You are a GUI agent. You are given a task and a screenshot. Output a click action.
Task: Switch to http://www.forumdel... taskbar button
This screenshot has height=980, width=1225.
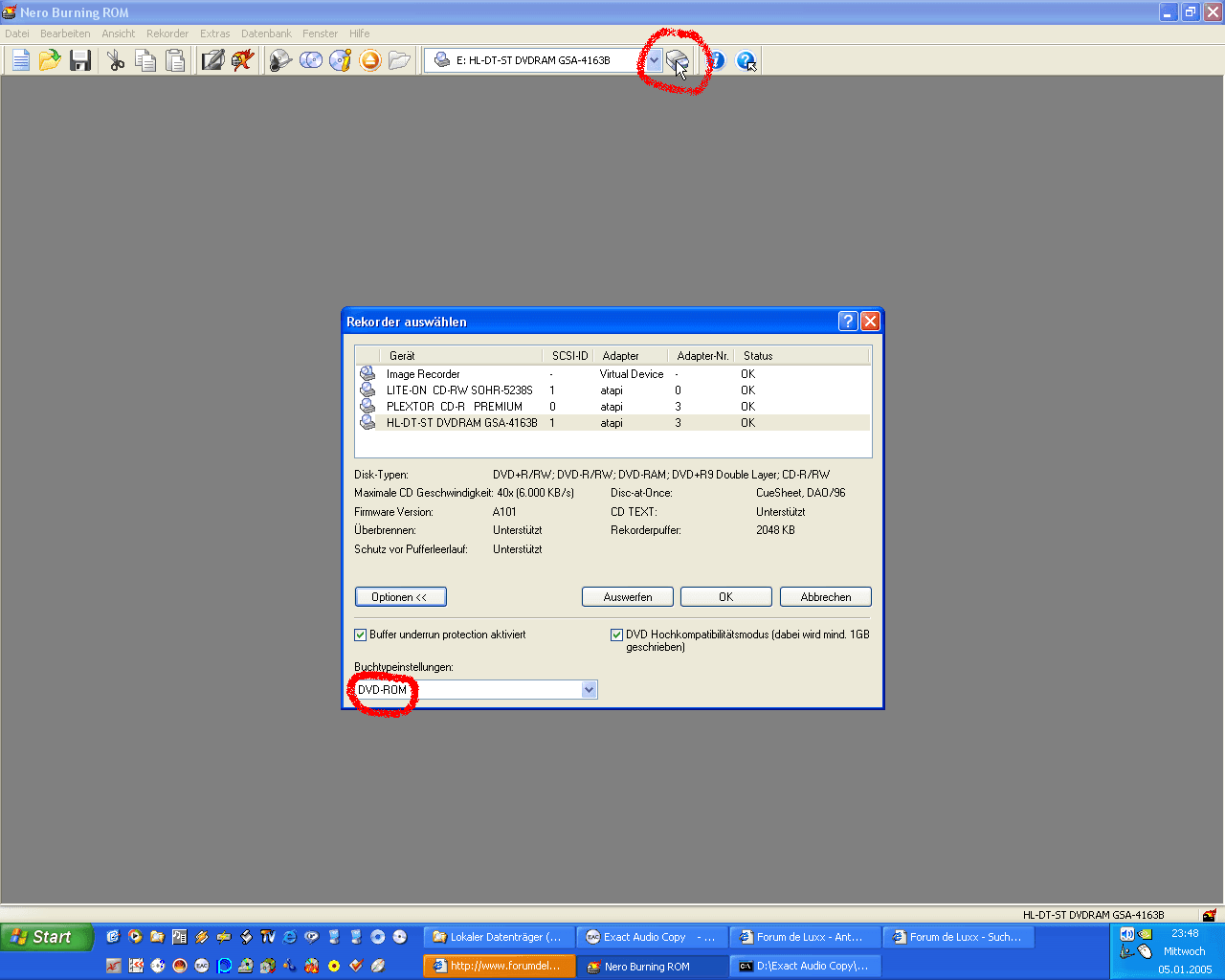(499, 966)
